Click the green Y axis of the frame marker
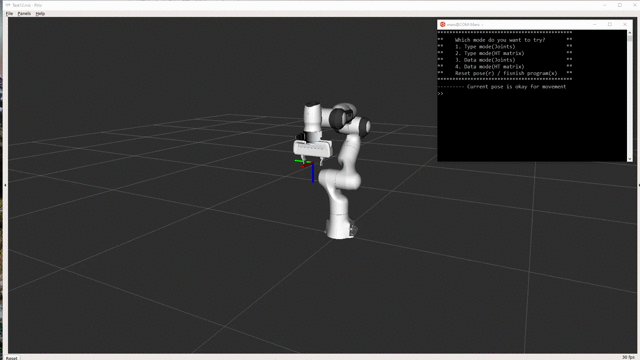This screenshot has width=640, height=360. tap(302, 161)
